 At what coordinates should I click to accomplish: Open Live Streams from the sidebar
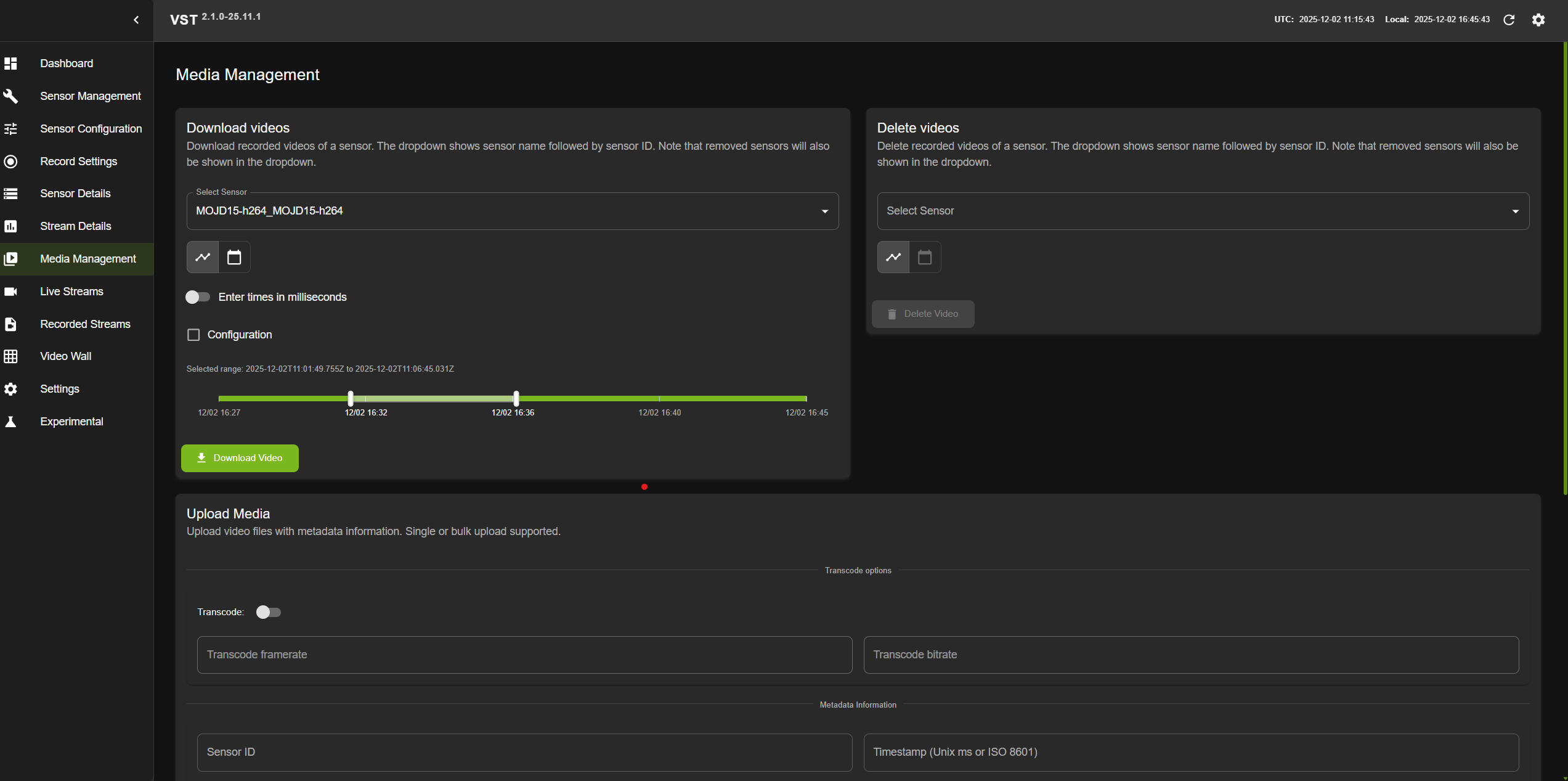point(71,292)
